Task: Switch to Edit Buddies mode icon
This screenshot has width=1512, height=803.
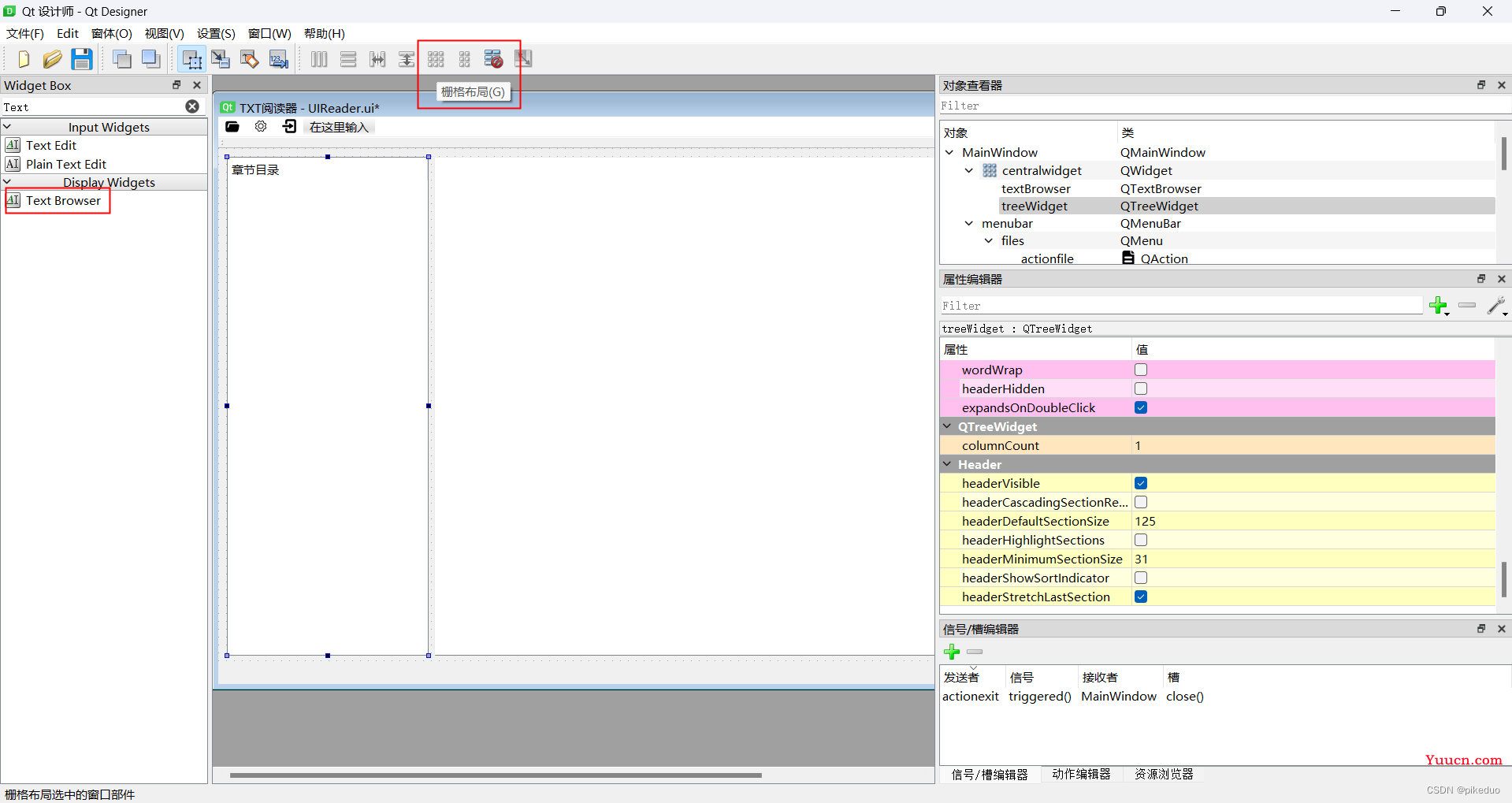Action: (x=250, y=59)
